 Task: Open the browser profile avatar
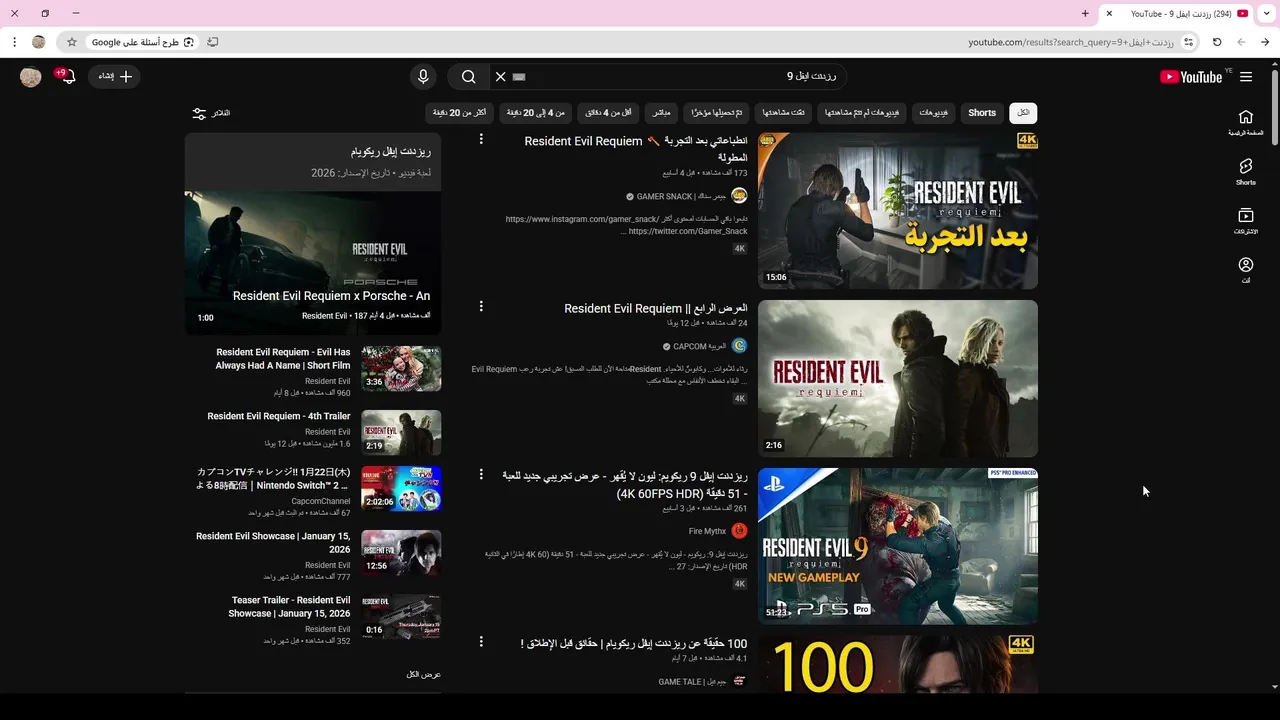pos(39,42)
